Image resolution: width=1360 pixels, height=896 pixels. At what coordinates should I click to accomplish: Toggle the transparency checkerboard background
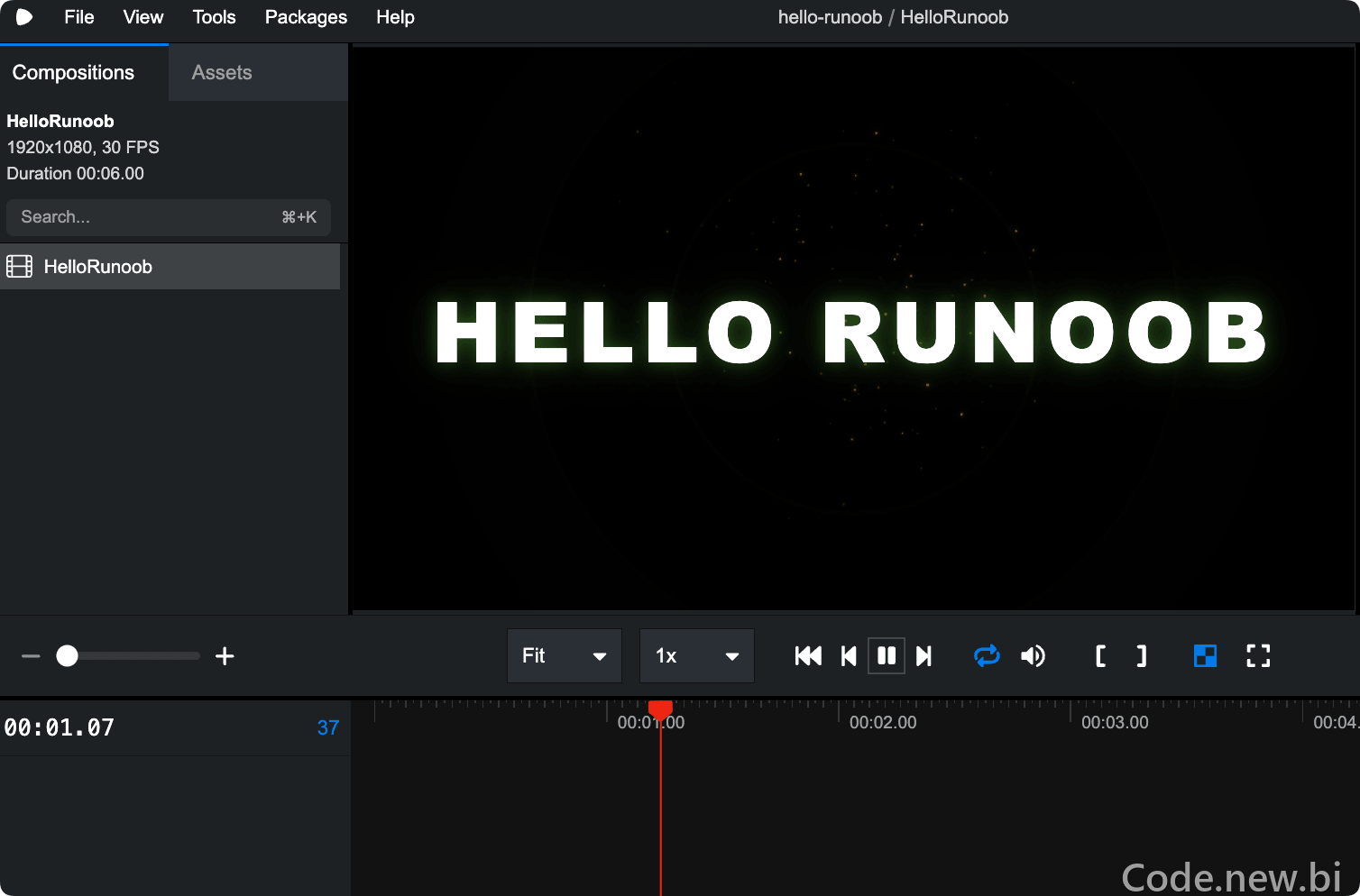1205,655
